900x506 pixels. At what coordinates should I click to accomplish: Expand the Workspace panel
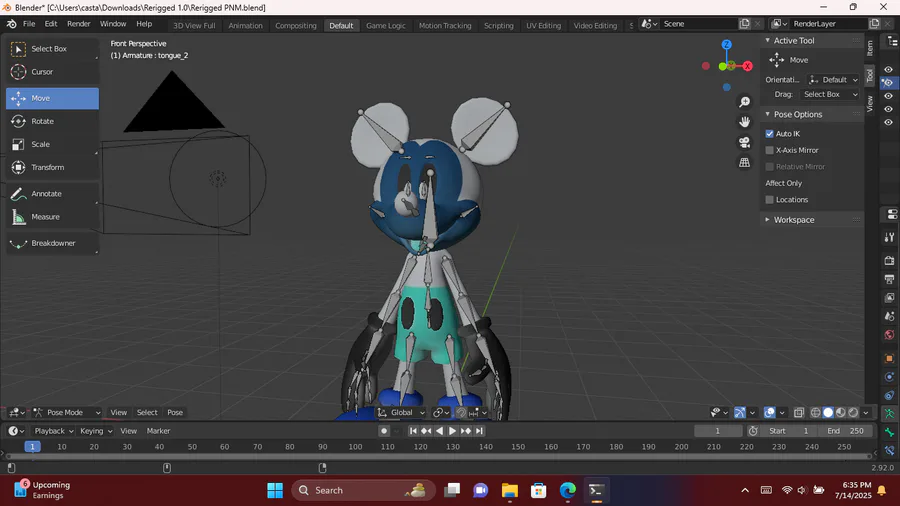pos(767,220)
